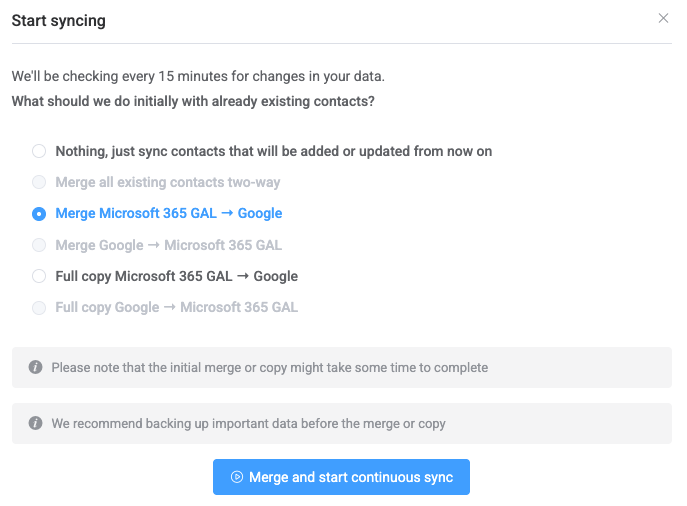Click the 'Full copy Google → Microsoft 365 GAL' label

pyautogui.click(x=177, y=308)
